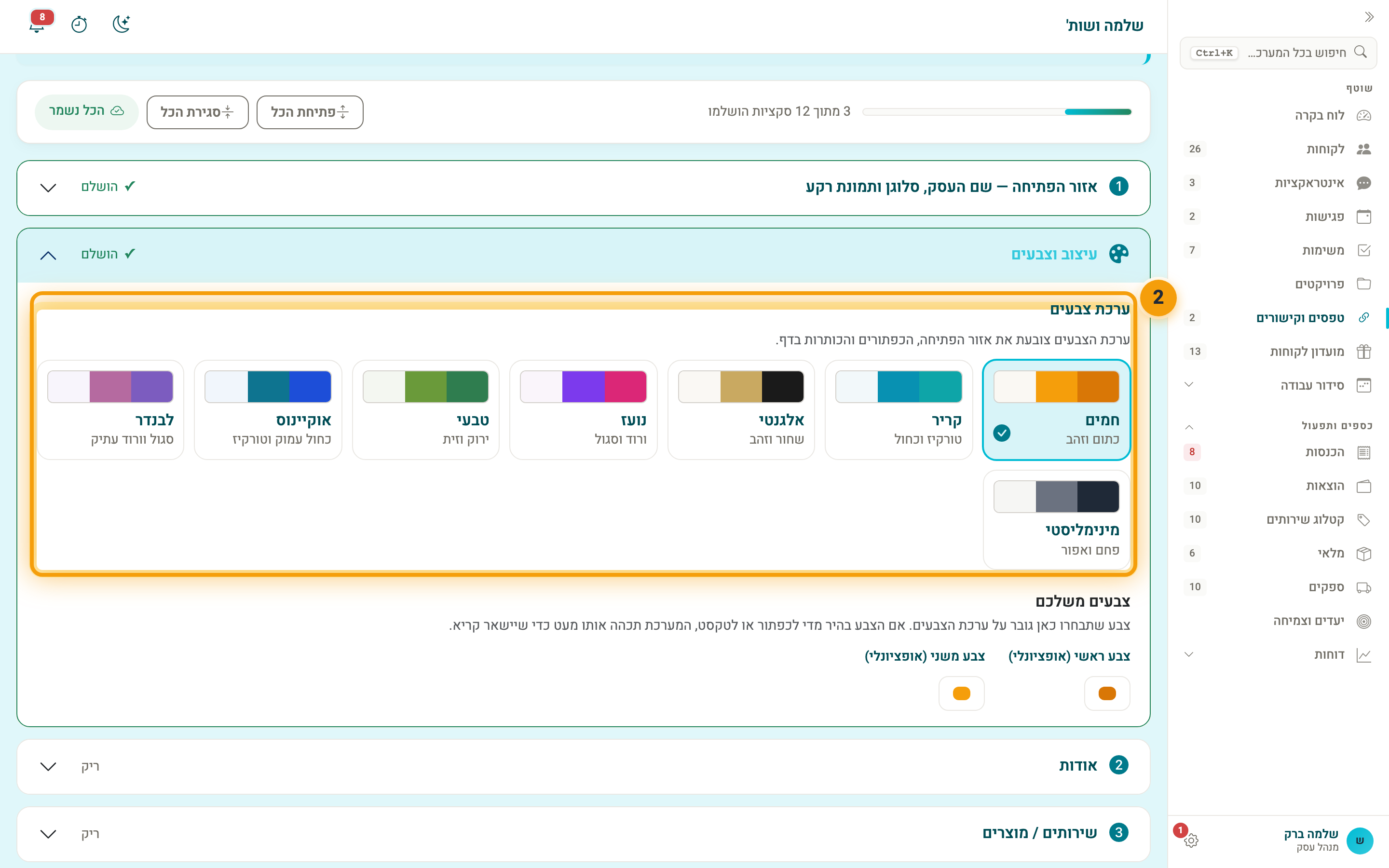Screen dimensions: 1389x868
Task: Click the search magnifier icon
Action: click(1360, 52)
